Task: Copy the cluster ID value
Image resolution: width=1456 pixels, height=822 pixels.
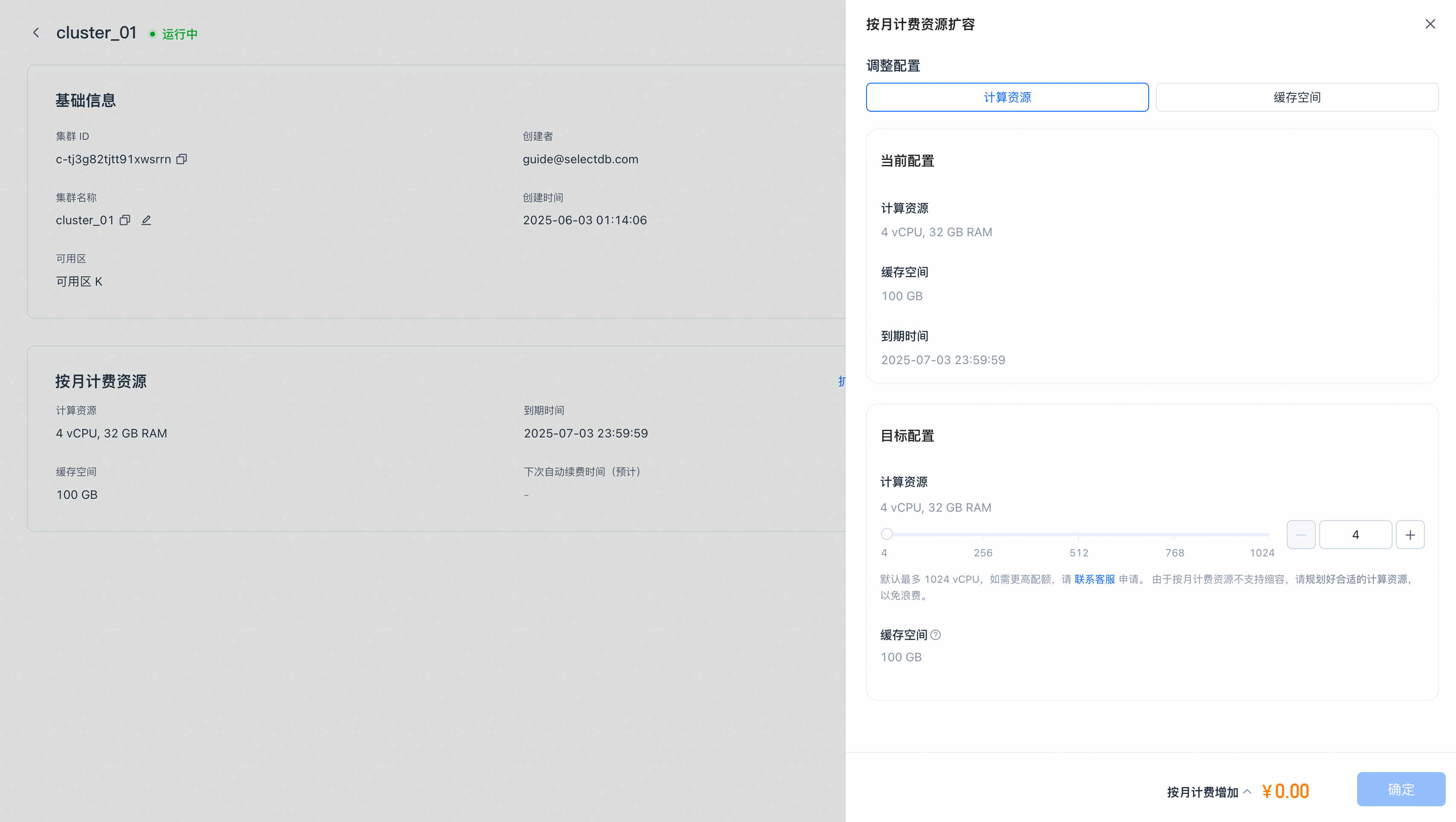Action: 182,159
